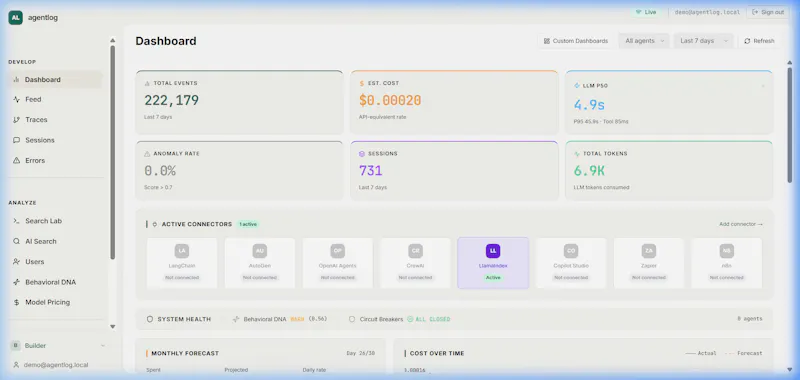800x380 pixels.
Task: Click the Model Pricing dollar icon
Action: pos(16,302)
